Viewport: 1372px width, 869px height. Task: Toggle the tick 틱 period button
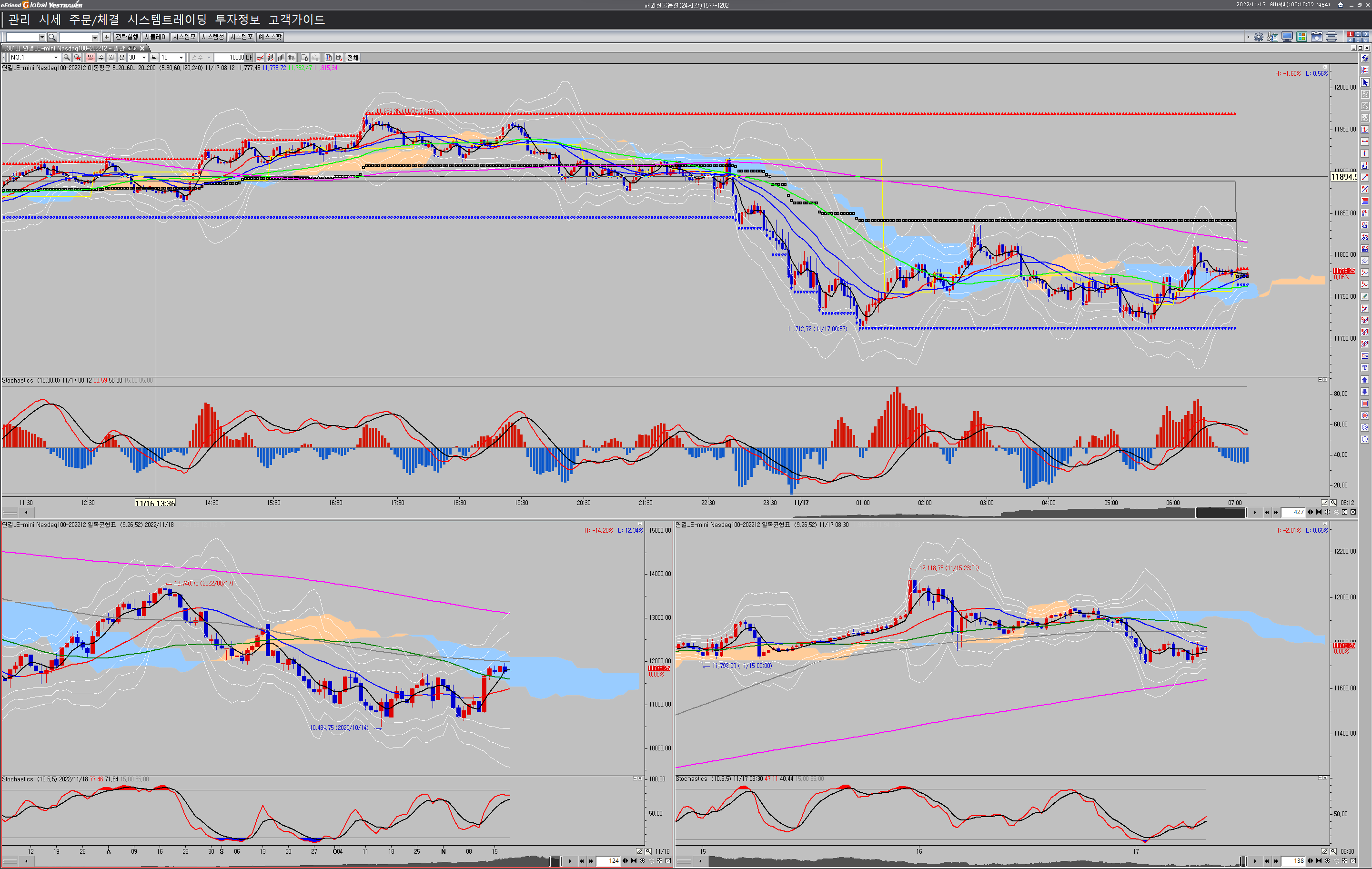[x=154, y=58]
